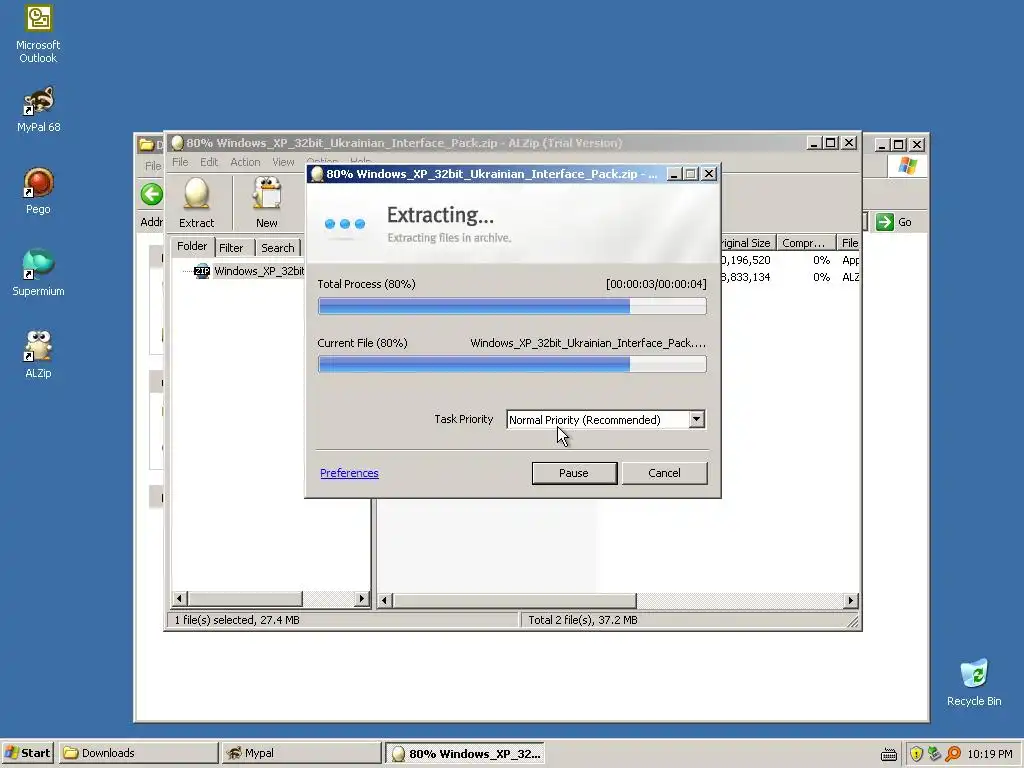This screenshot has width=1024, height=768.
Task: Open the Recycle Bin
Action: click(x=974, y=682)
